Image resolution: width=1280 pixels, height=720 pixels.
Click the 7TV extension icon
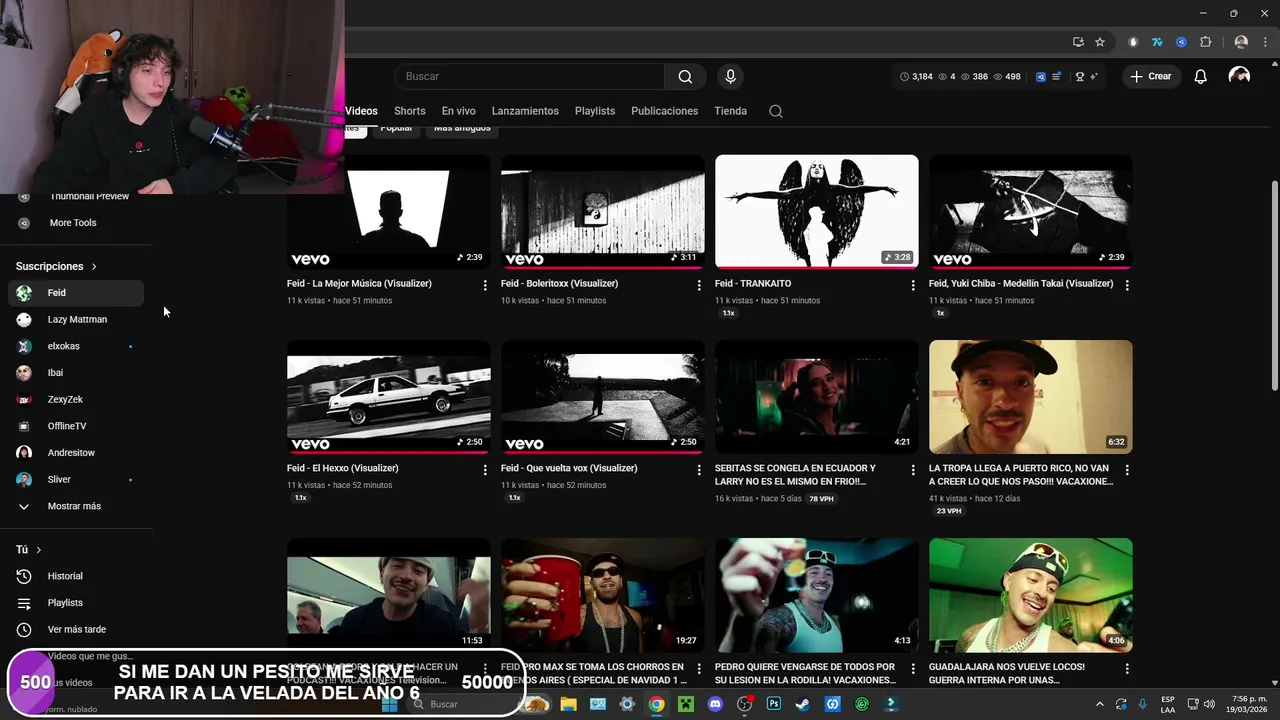(1157, 42)
